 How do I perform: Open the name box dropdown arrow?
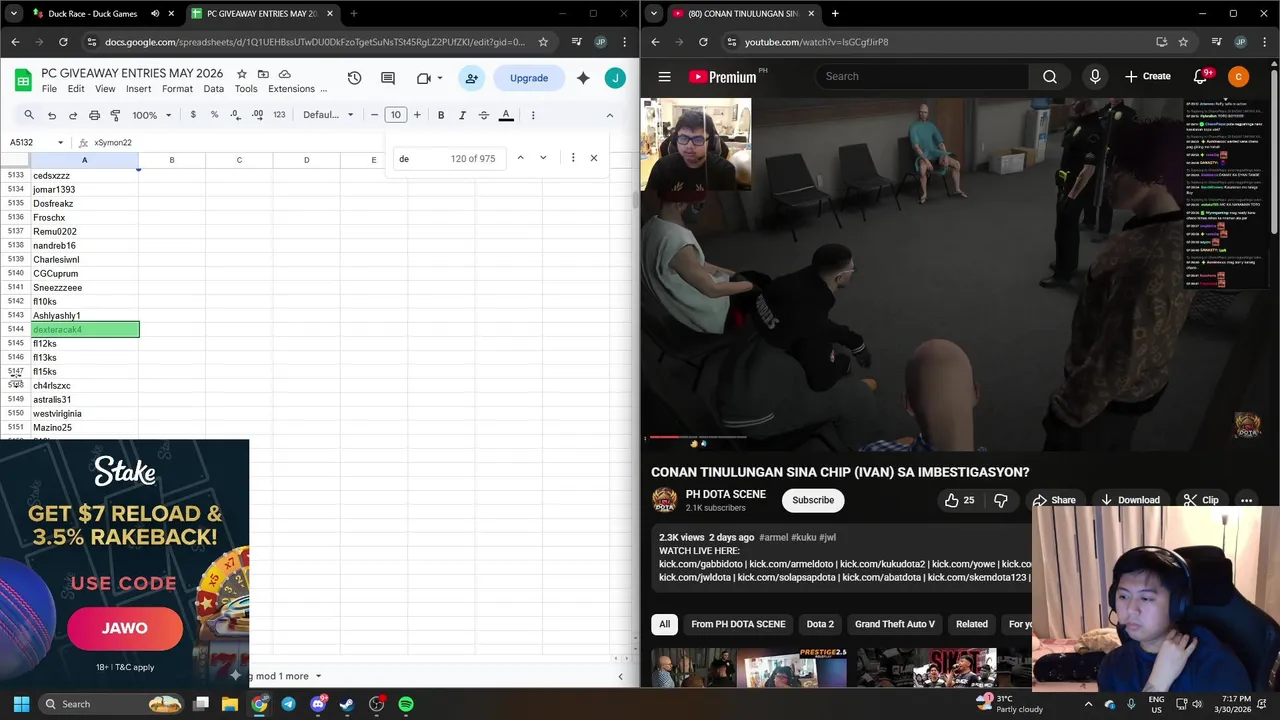60,143
